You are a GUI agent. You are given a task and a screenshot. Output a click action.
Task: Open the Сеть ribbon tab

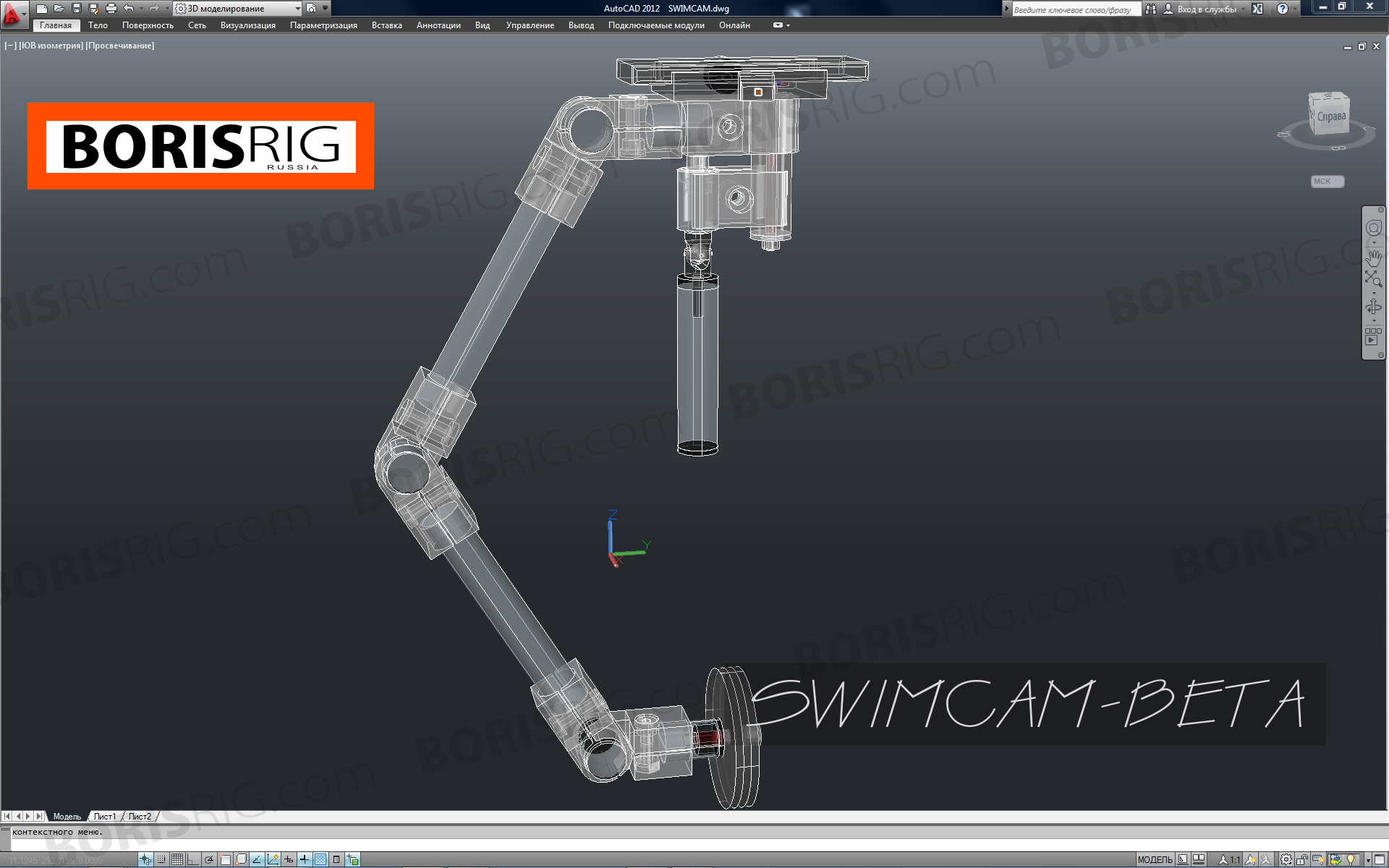tap(197, 25)
